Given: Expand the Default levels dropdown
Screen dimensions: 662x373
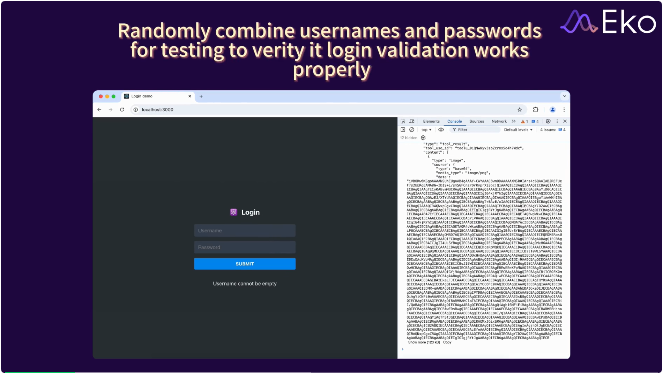Looking at the screenshot, I should 518,130.
